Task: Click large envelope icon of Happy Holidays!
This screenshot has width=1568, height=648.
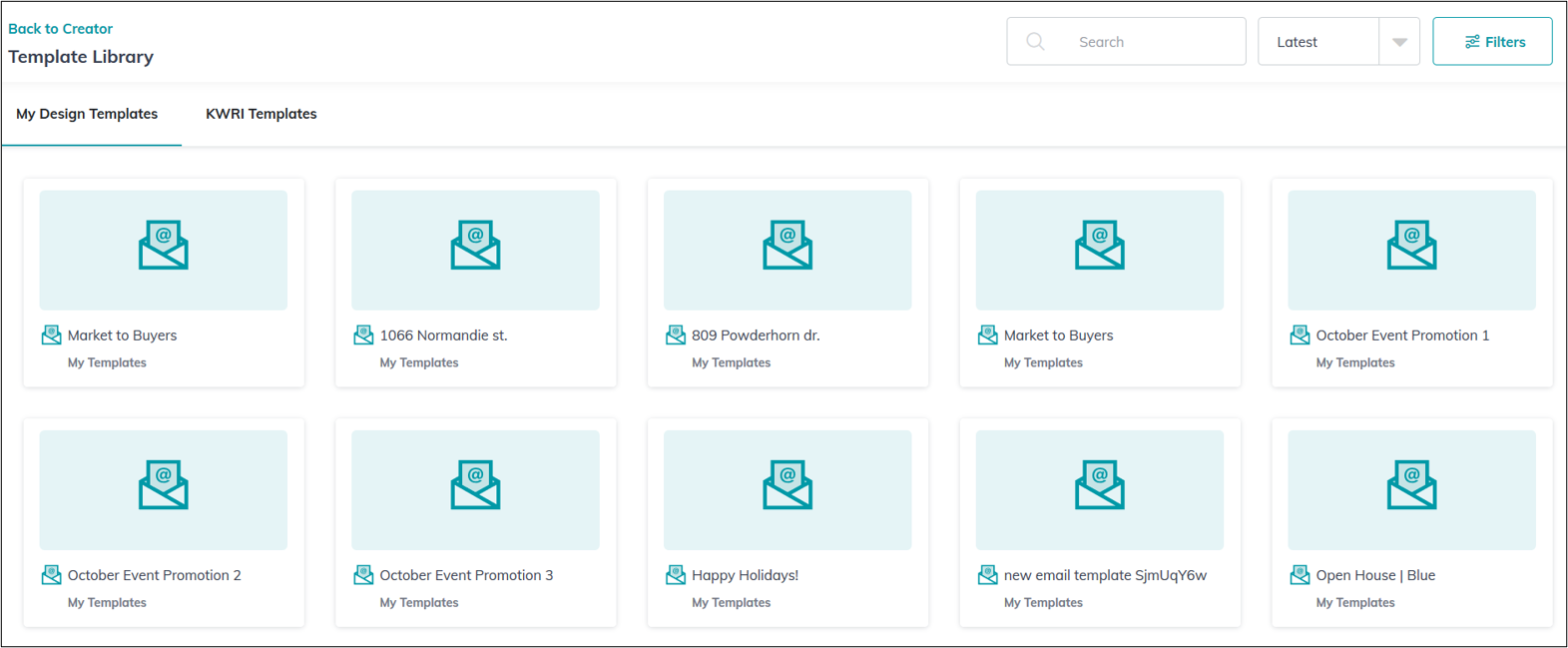Action: pyautogui.click(x=787, y=485)
